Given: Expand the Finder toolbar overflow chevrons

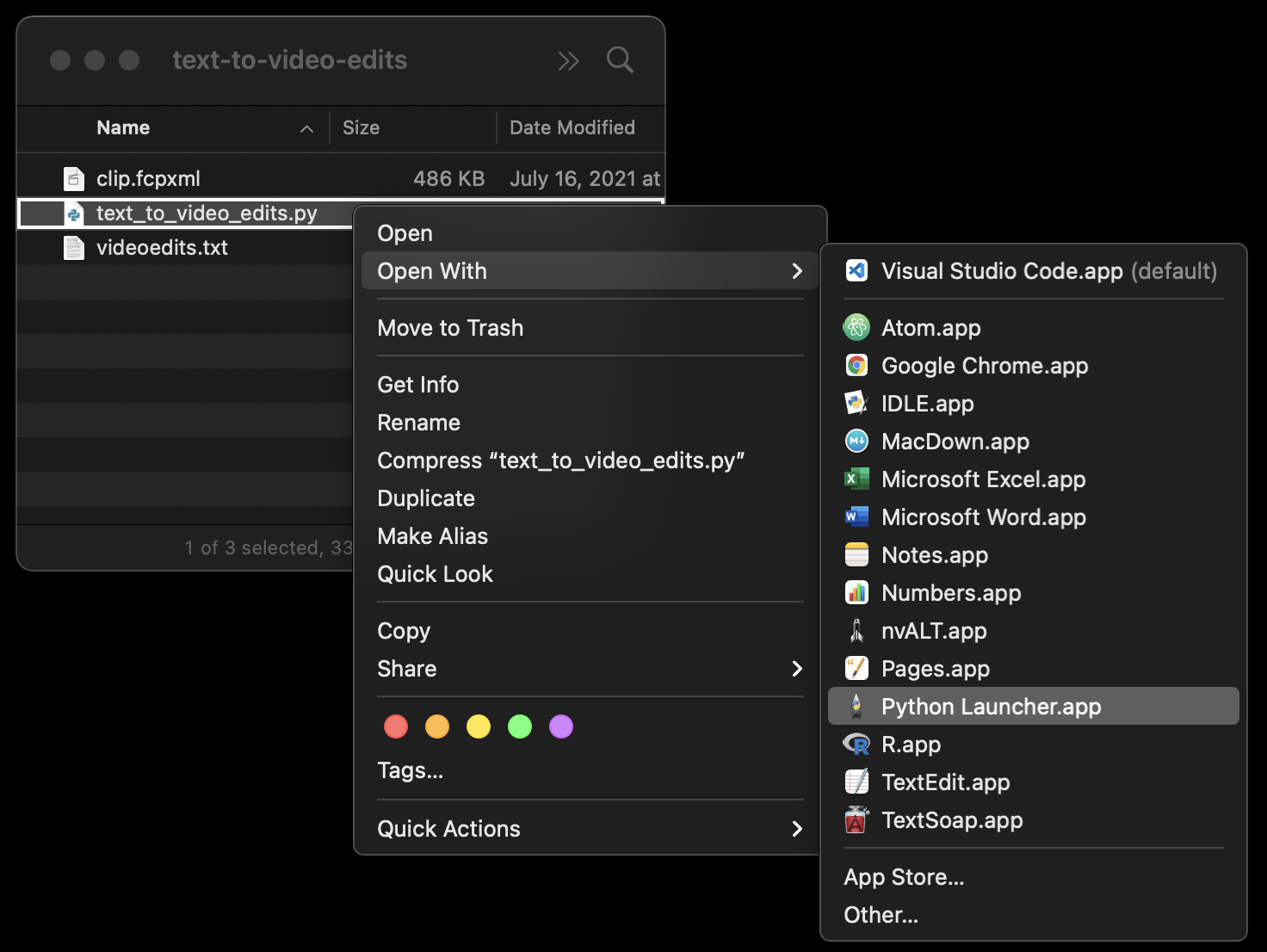Looking at the screenshot, I should click(x=568, y=61).
